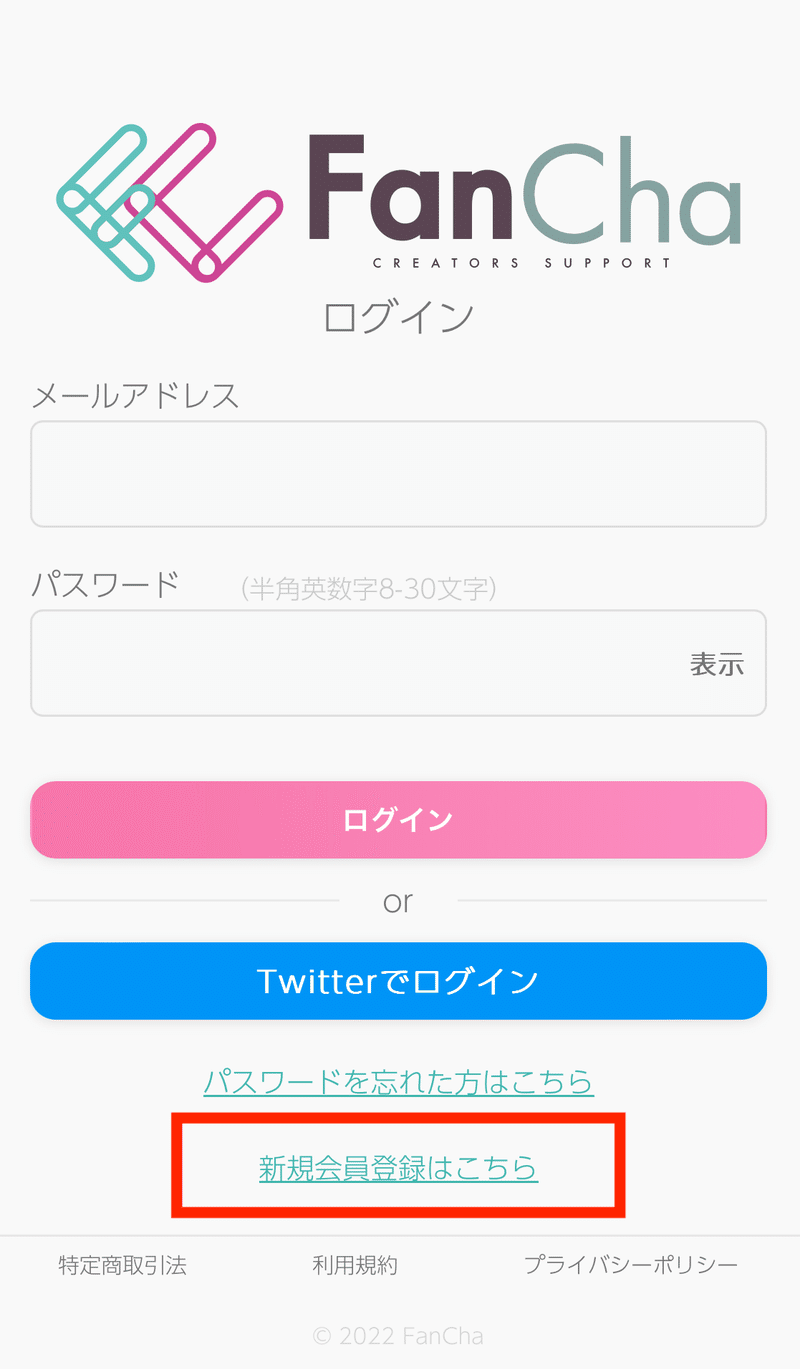
Task: Open the パスワードを忘れた方はこちら link
Action: [x=398, y=1081]
